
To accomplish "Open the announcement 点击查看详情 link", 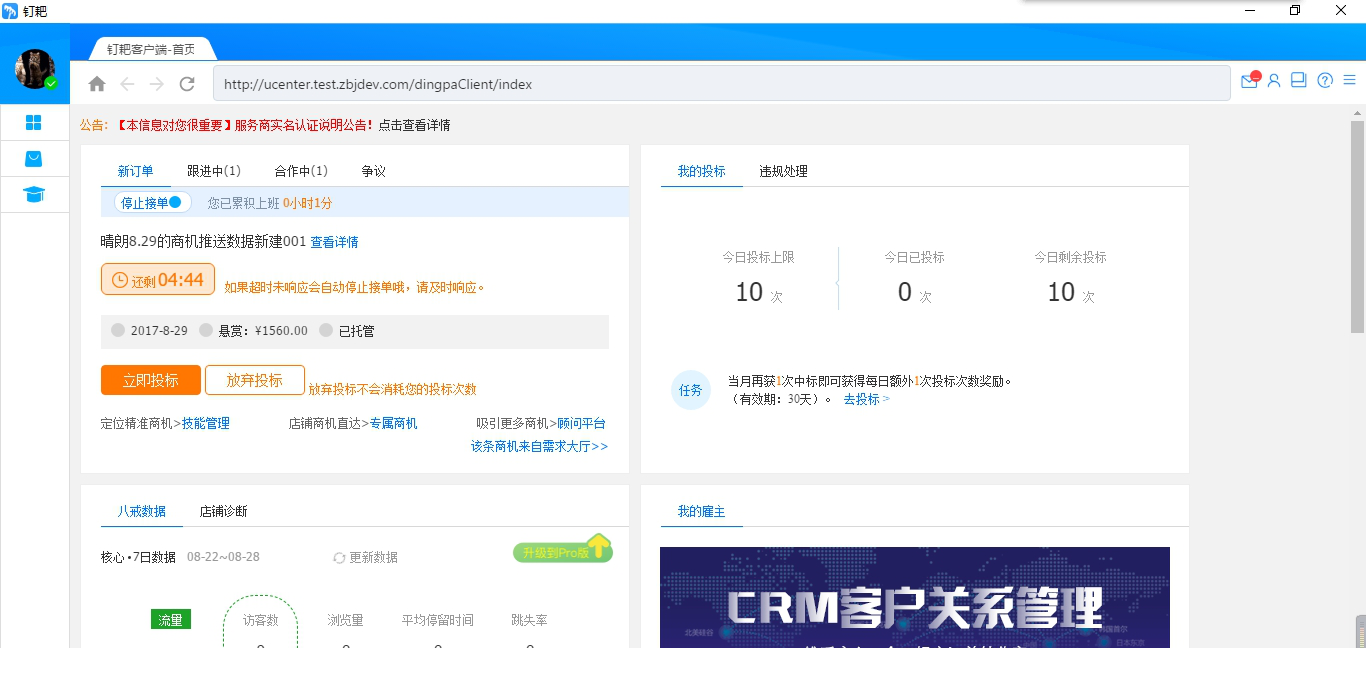I will (414, 125).
